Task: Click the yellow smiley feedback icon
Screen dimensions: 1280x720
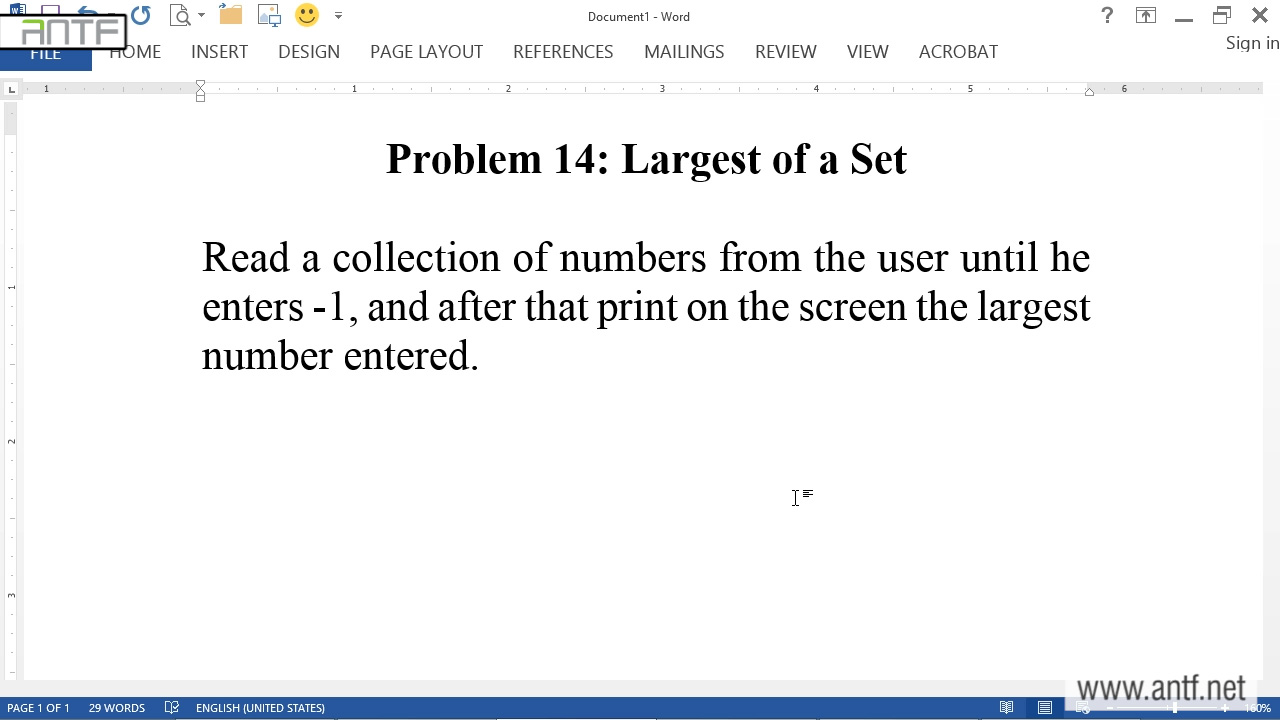Action: (x=307, y=15)
